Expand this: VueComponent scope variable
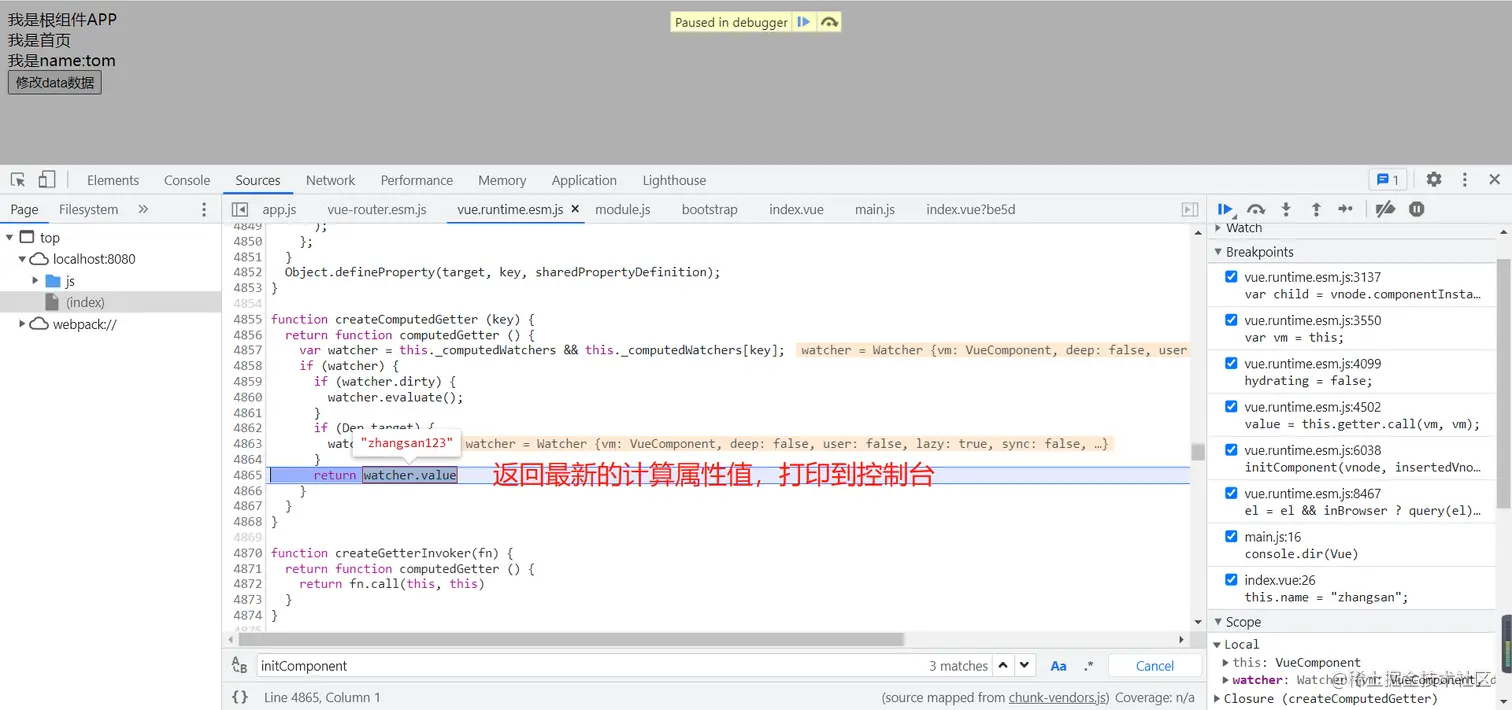Screen dimensions: 1512x710 [x=1226, y=663]
